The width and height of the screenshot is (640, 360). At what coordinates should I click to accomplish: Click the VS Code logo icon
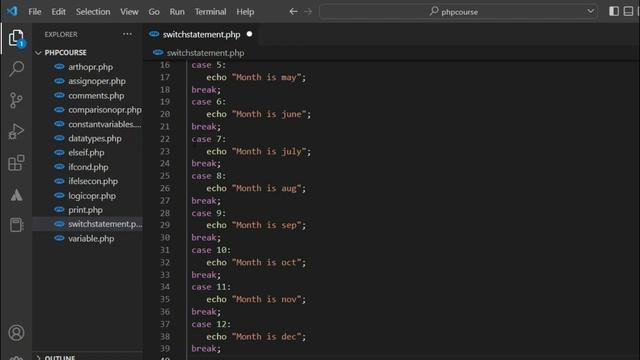click(x=12, y=11)
